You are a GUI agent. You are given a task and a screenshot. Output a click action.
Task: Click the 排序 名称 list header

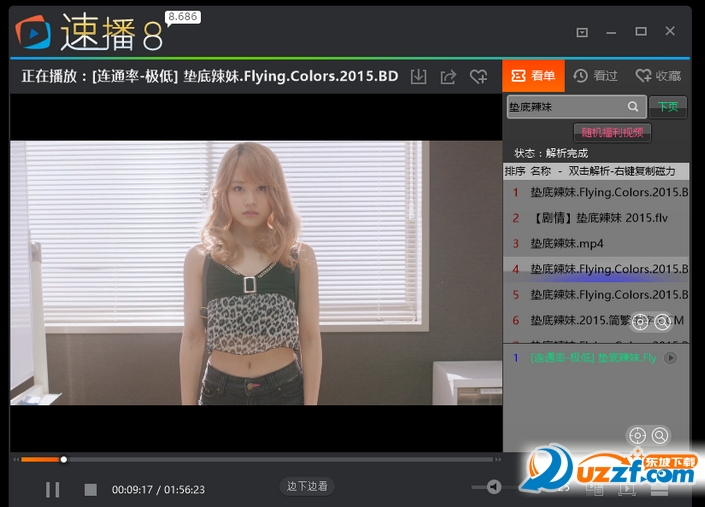[x=596, y=171]
